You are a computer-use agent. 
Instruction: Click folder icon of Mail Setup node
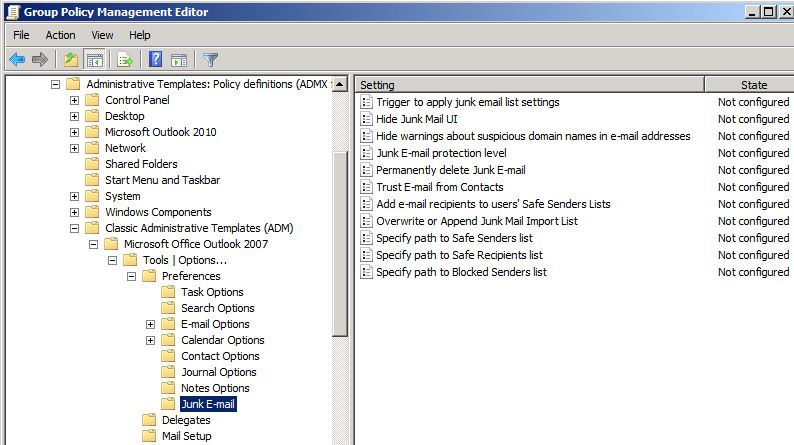point(149,435)
